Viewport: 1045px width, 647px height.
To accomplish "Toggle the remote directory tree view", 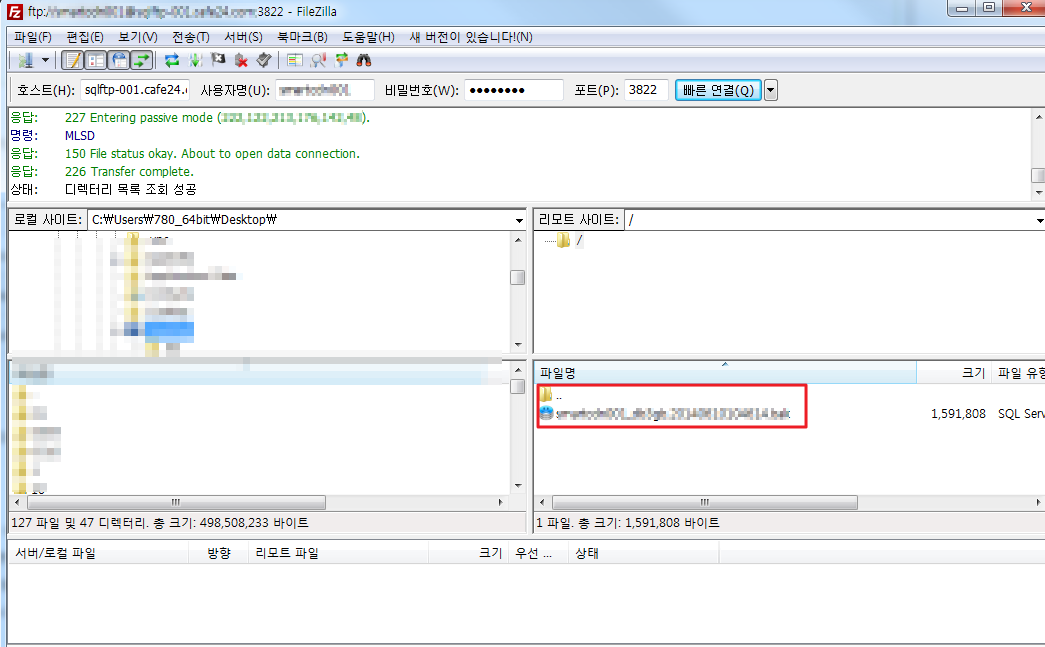I will (119, 60).
